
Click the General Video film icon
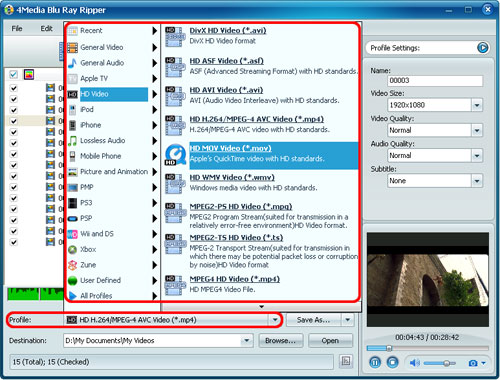tap(72, 48)
